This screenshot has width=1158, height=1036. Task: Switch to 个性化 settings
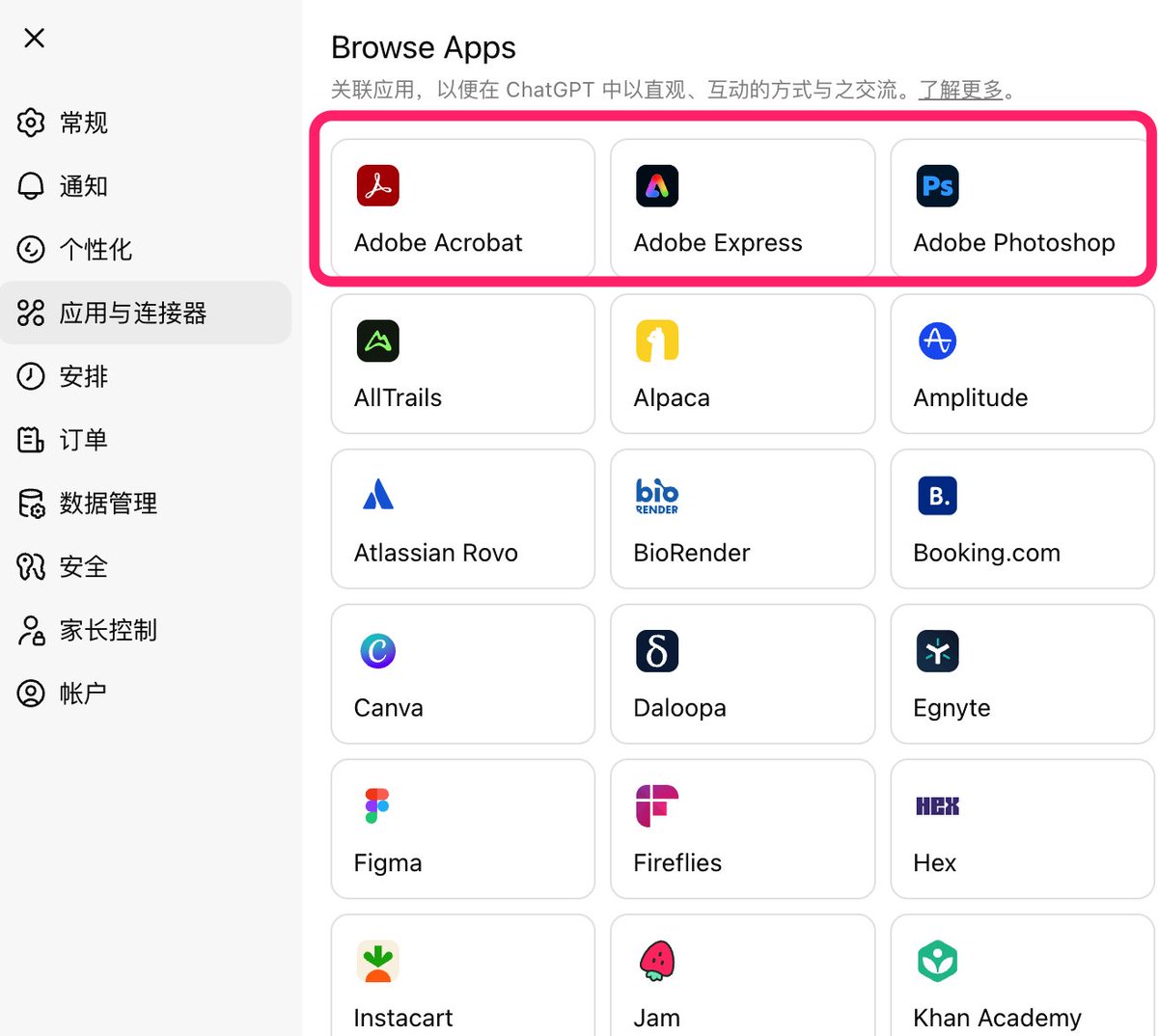96,250
